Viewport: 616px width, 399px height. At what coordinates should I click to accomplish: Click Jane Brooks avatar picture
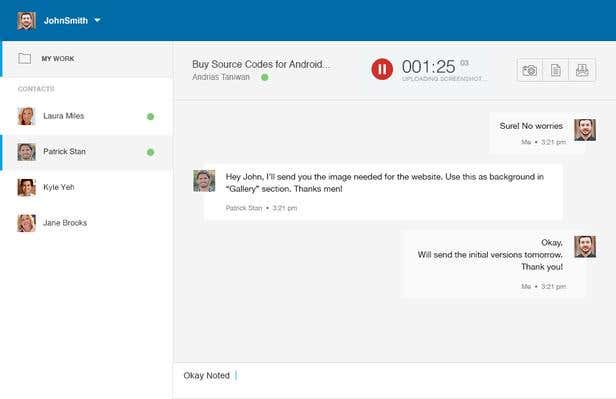[26, 223]
